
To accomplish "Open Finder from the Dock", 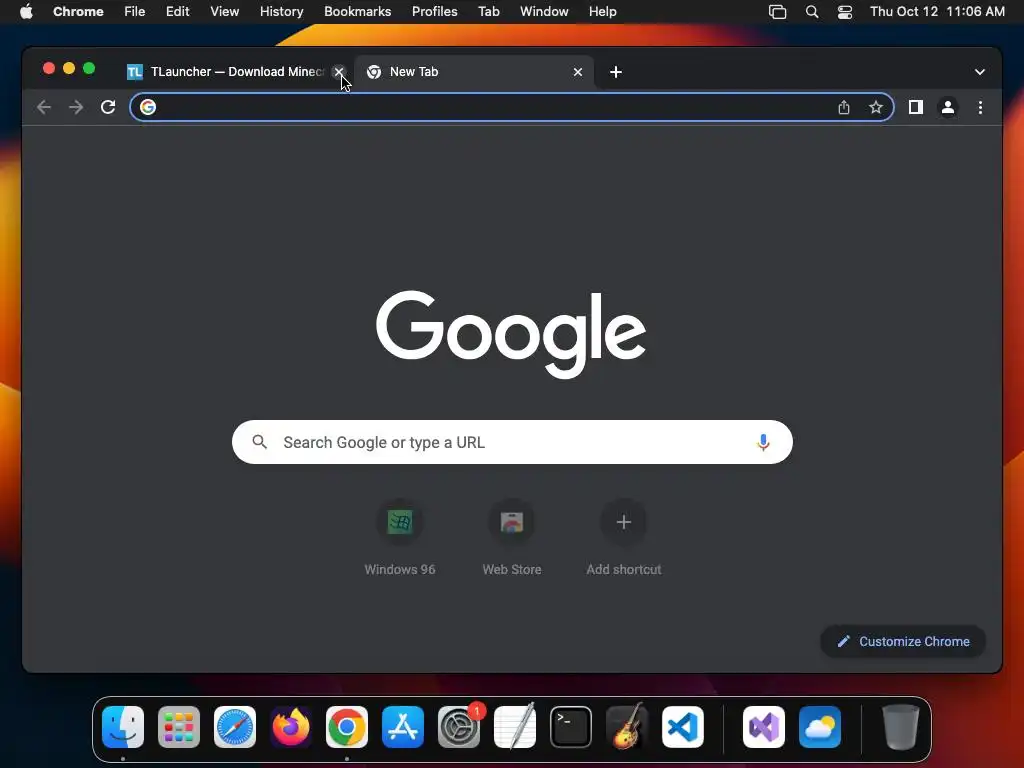I will (x=123, y=727).
